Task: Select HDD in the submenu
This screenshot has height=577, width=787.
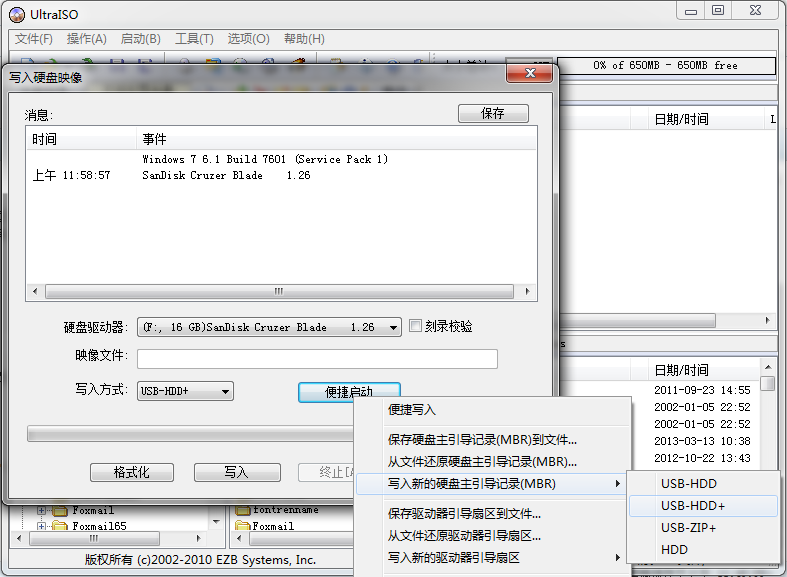Action: pos(703,550)
